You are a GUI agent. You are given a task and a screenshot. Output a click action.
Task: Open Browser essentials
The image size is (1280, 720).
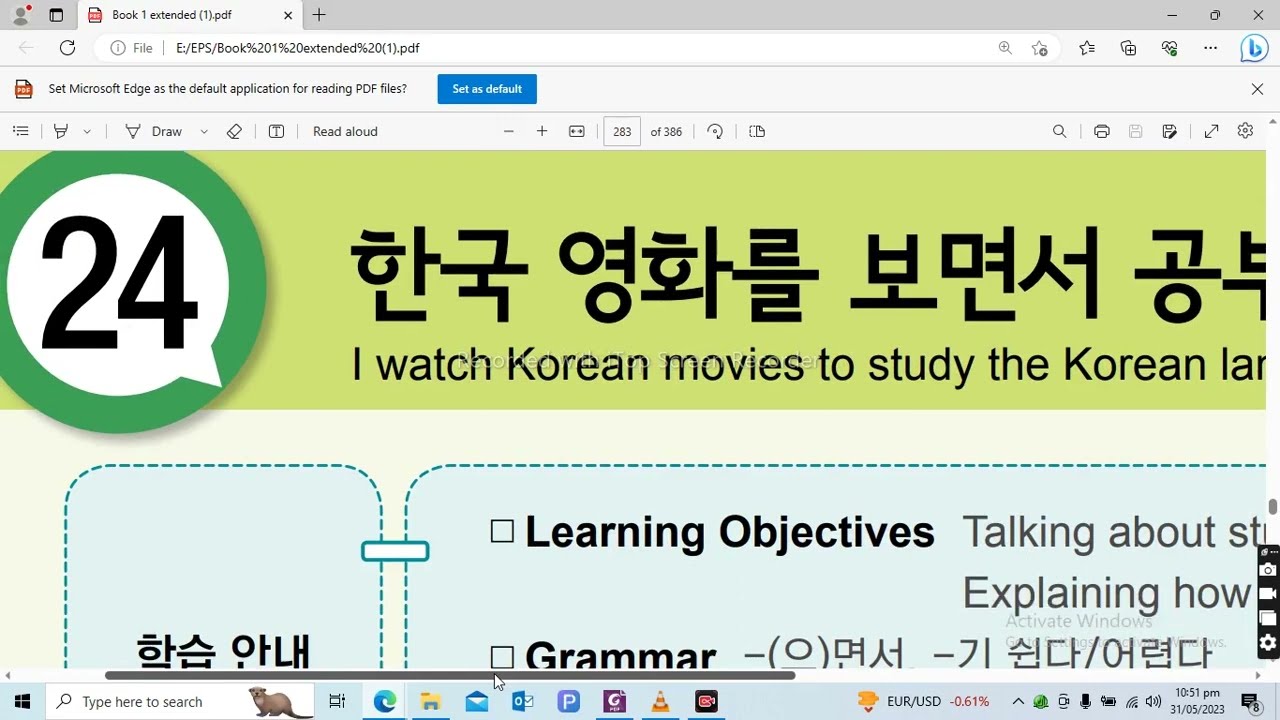click(1169, 48)
